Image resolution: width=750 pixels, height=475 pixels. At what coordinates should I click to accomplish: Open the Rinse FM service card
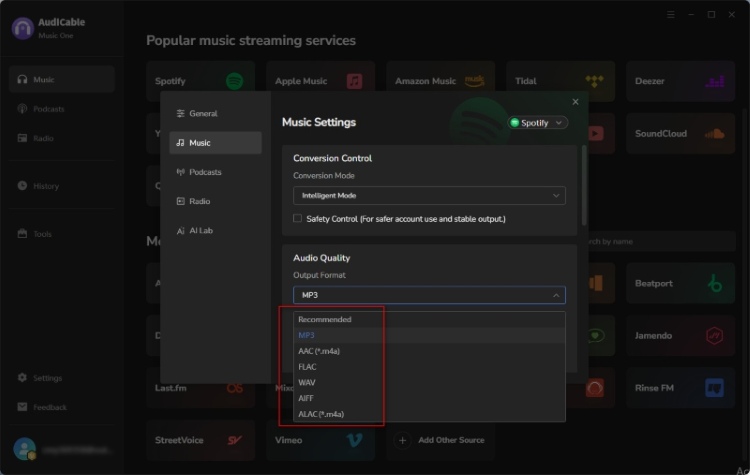[680, 387]
